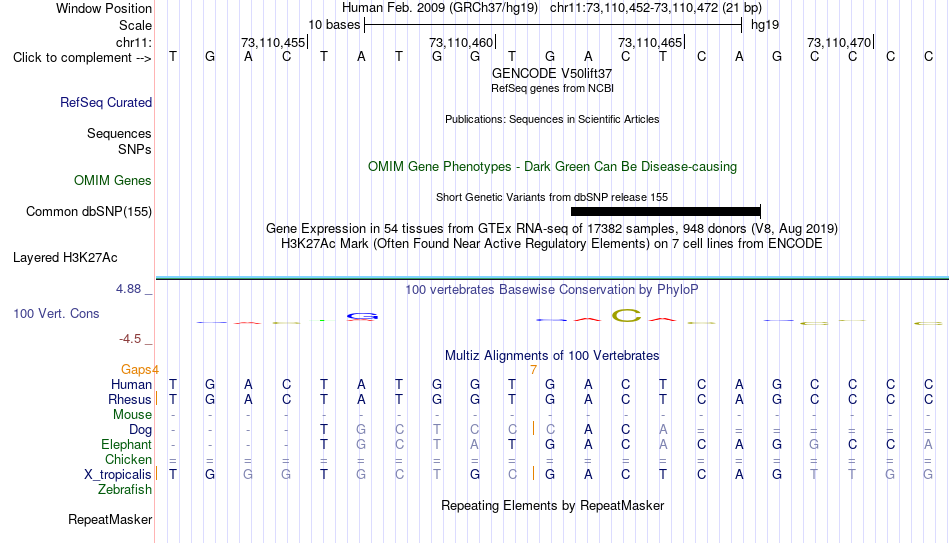Click 'Short Genetic Variants from dbSNP release 155'
950x543 pixels.
(x=552, y=198)
